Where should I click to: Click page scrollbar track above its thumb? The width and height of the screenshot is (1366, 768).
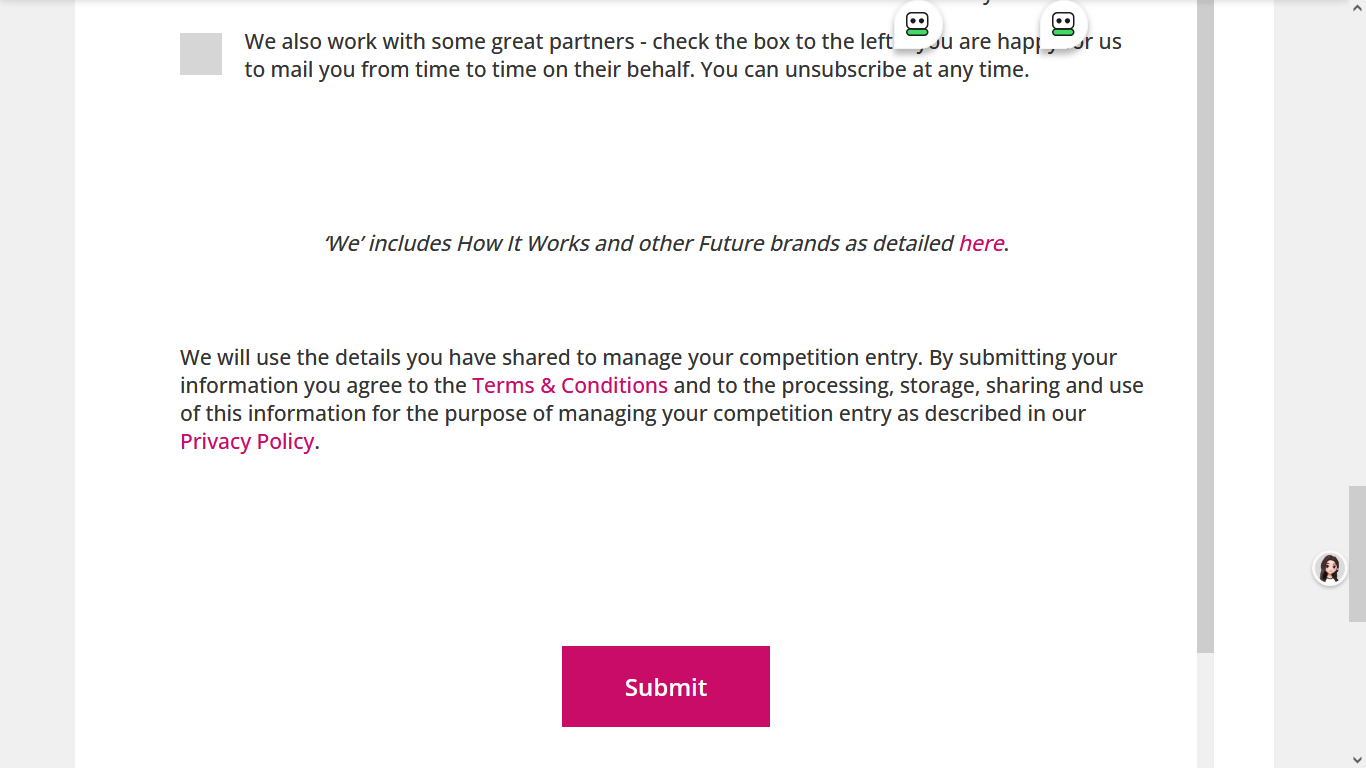[1357, 250]
